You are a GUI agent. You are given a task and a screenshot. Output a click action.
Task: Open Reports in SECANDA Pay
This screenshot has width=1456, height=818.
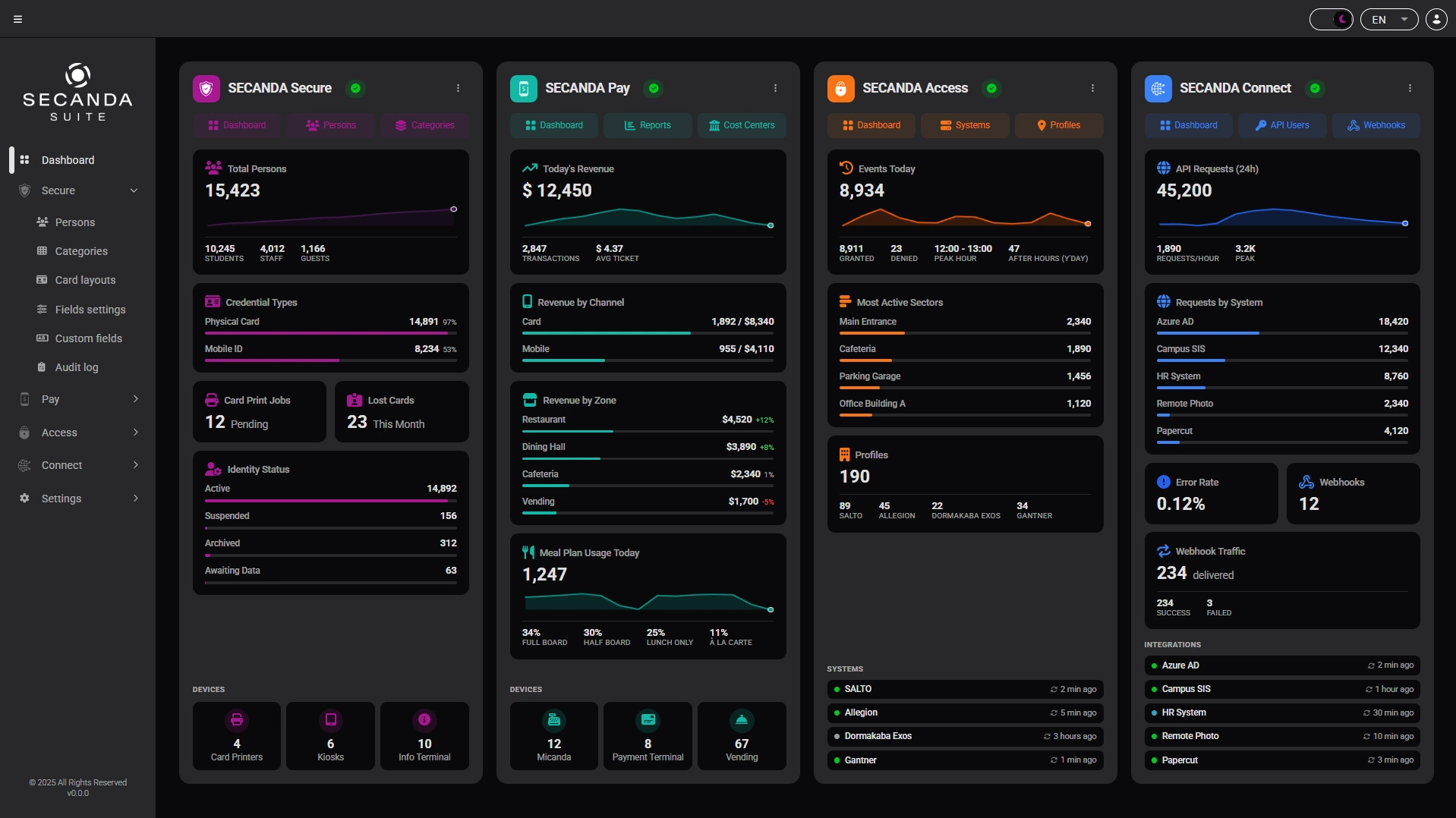click(x=648, y=125)
